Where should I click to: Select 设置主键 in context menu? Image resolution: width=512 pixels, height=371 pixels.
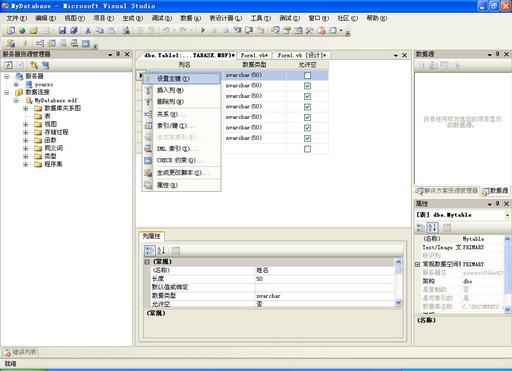[181, 79]
